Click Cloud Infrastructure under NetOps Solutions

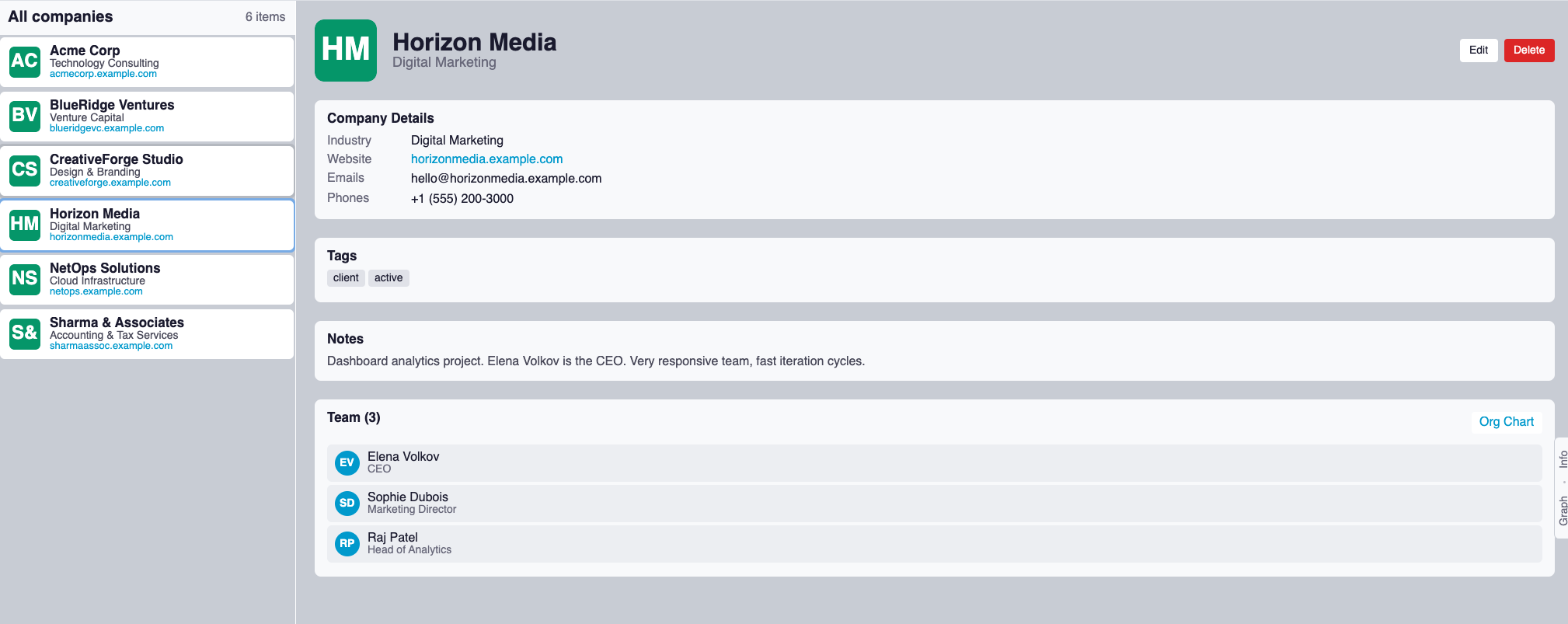97,281
